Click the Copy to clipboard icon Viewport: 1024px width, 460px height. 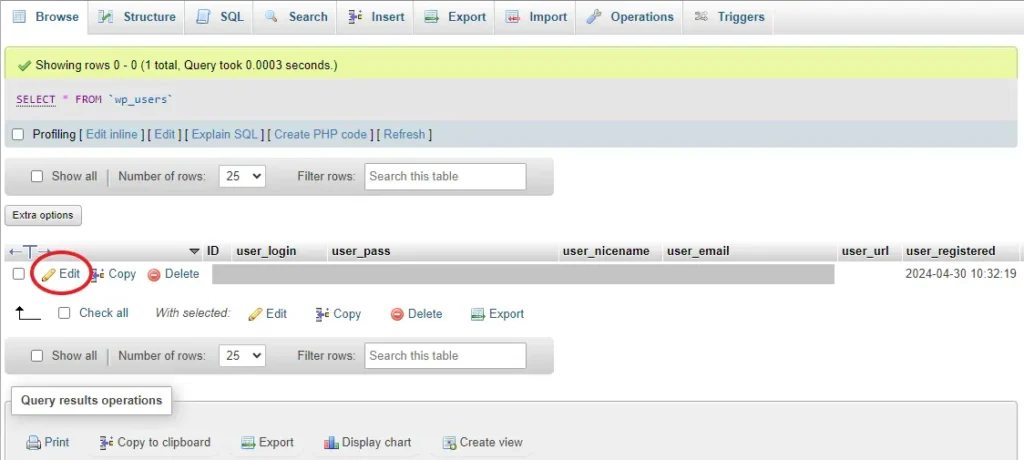tap(106, 442)
